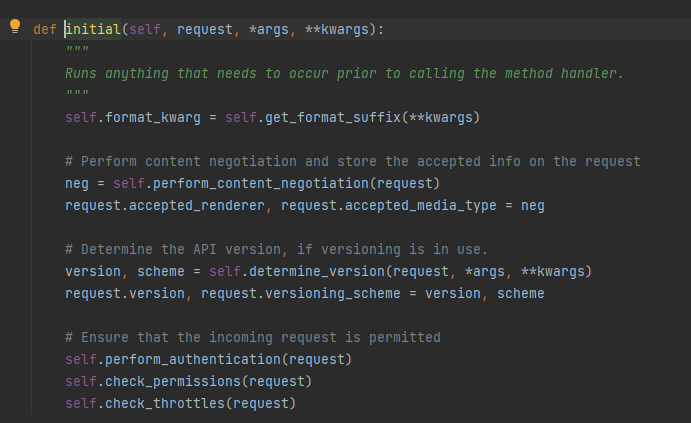691x423 pixels.
Task: Click the "Determine the API version" comment
Action: pyautogui.click(x=276, y=249)
